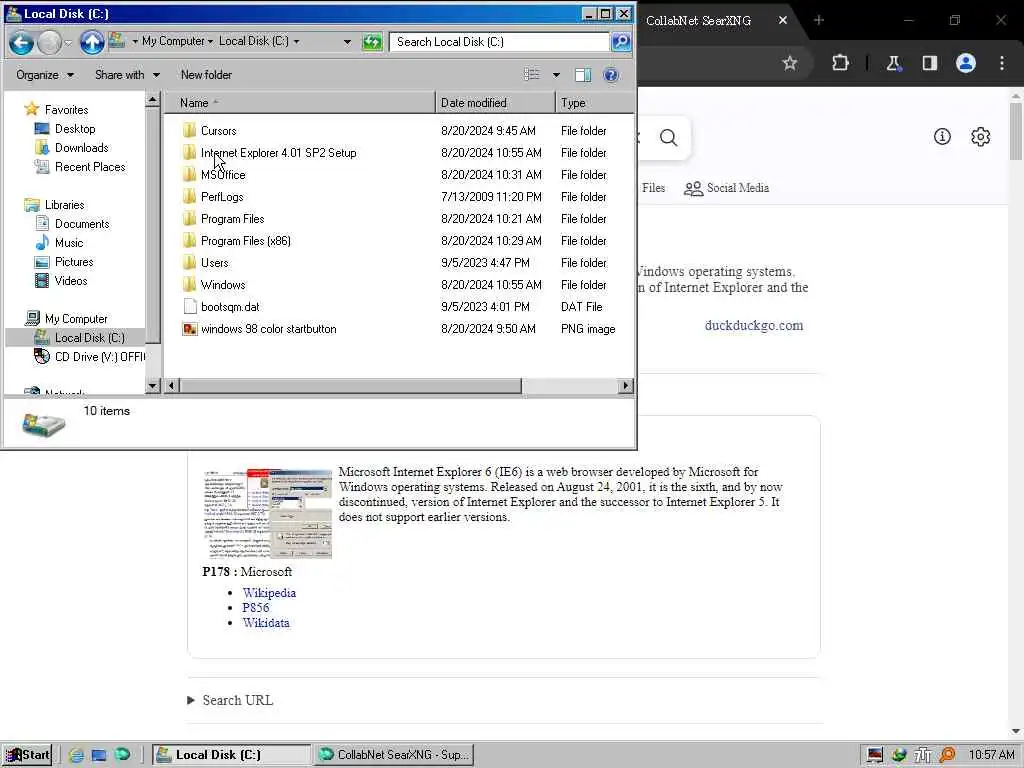The image size is (1024, 768).
Task: Open Organize dropdown menu
Action: tap(44, 74)
